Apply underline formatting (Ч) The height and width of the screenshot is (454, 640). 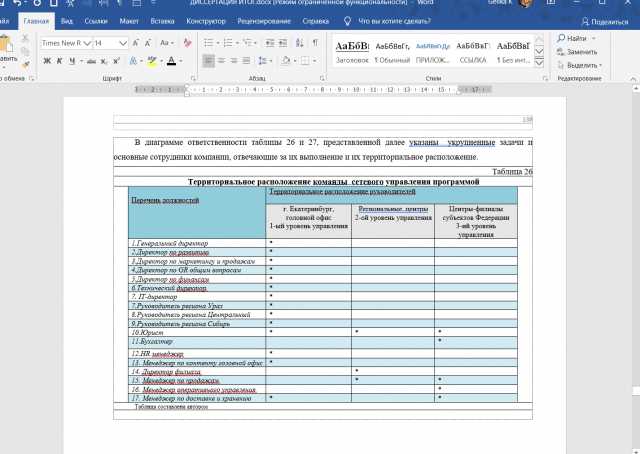pyautogui.click(x=72, y=61)
